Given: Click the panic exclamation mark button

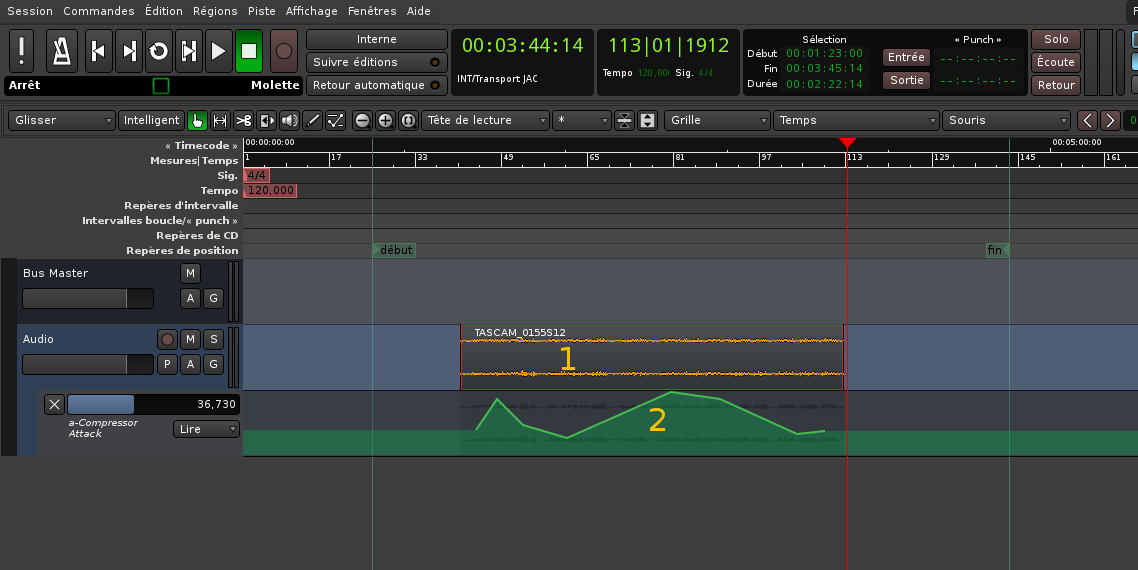Looking at the screenshot, I should pyautogui.click(x=23, y=50).
